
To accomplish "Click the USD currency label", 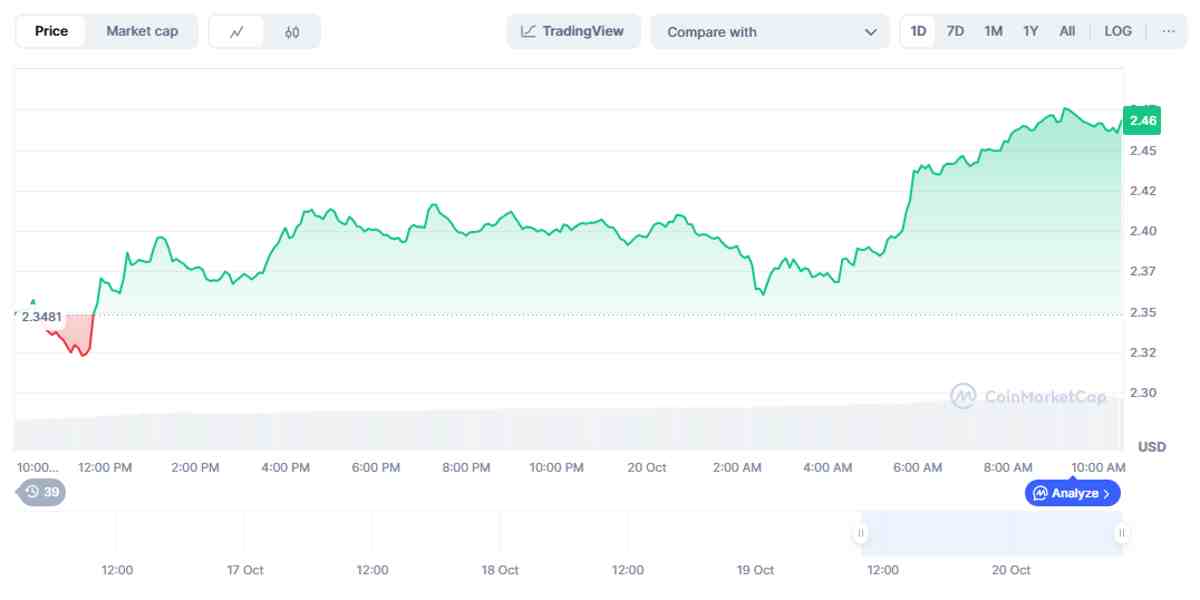I will [1152, 447].
